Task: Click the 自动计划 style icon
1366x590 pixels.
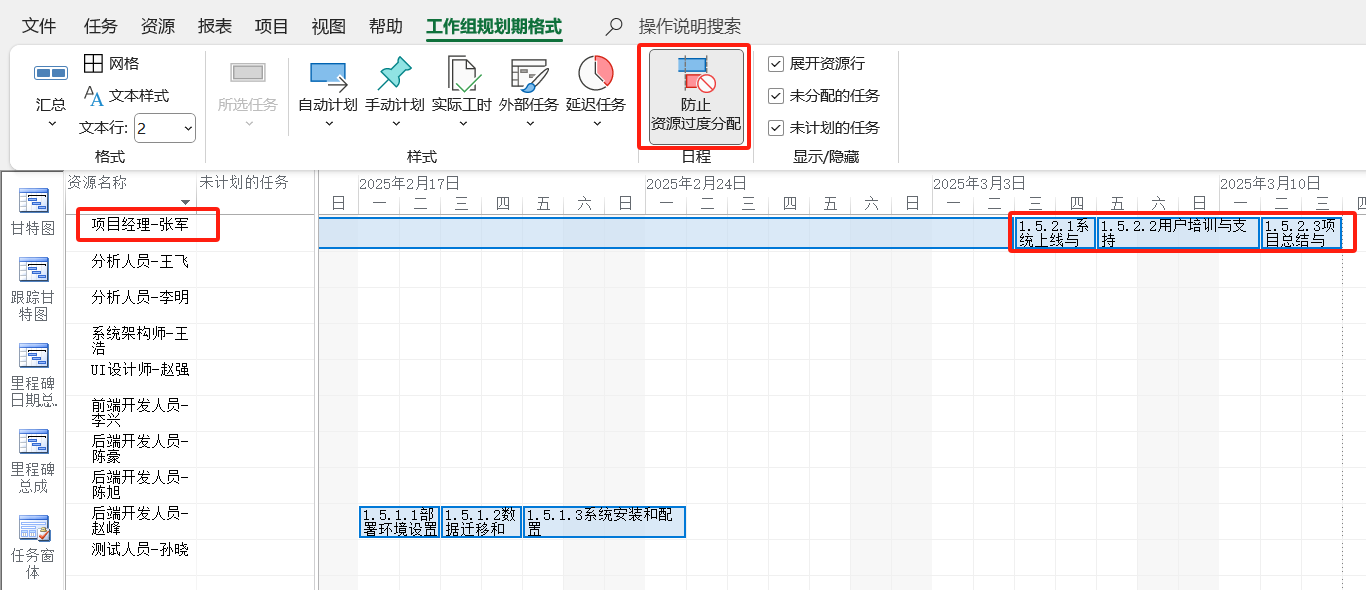Action: point(328,74)
